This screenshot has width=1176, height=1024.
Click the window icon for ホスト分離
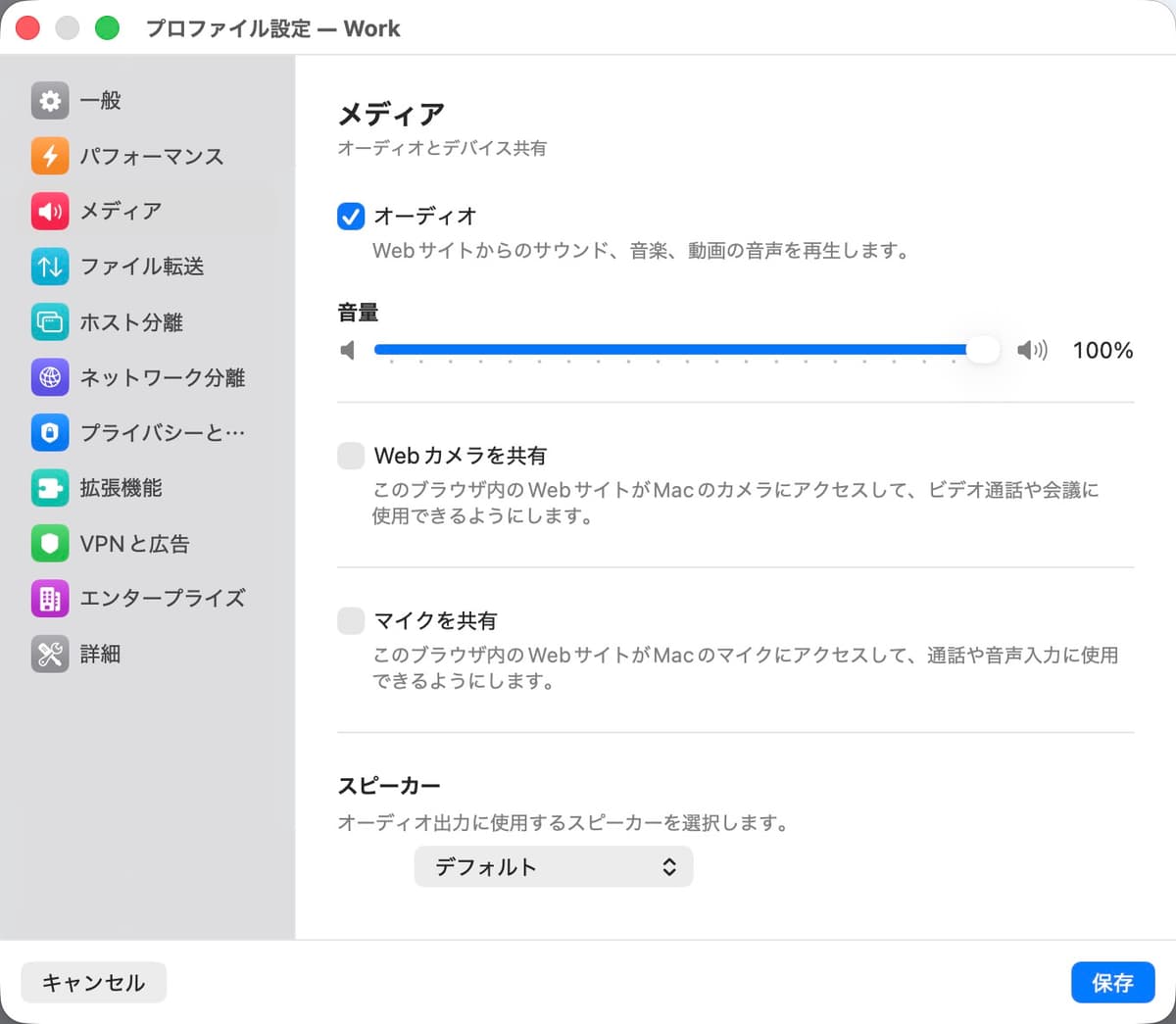click(x=50, y=321)
